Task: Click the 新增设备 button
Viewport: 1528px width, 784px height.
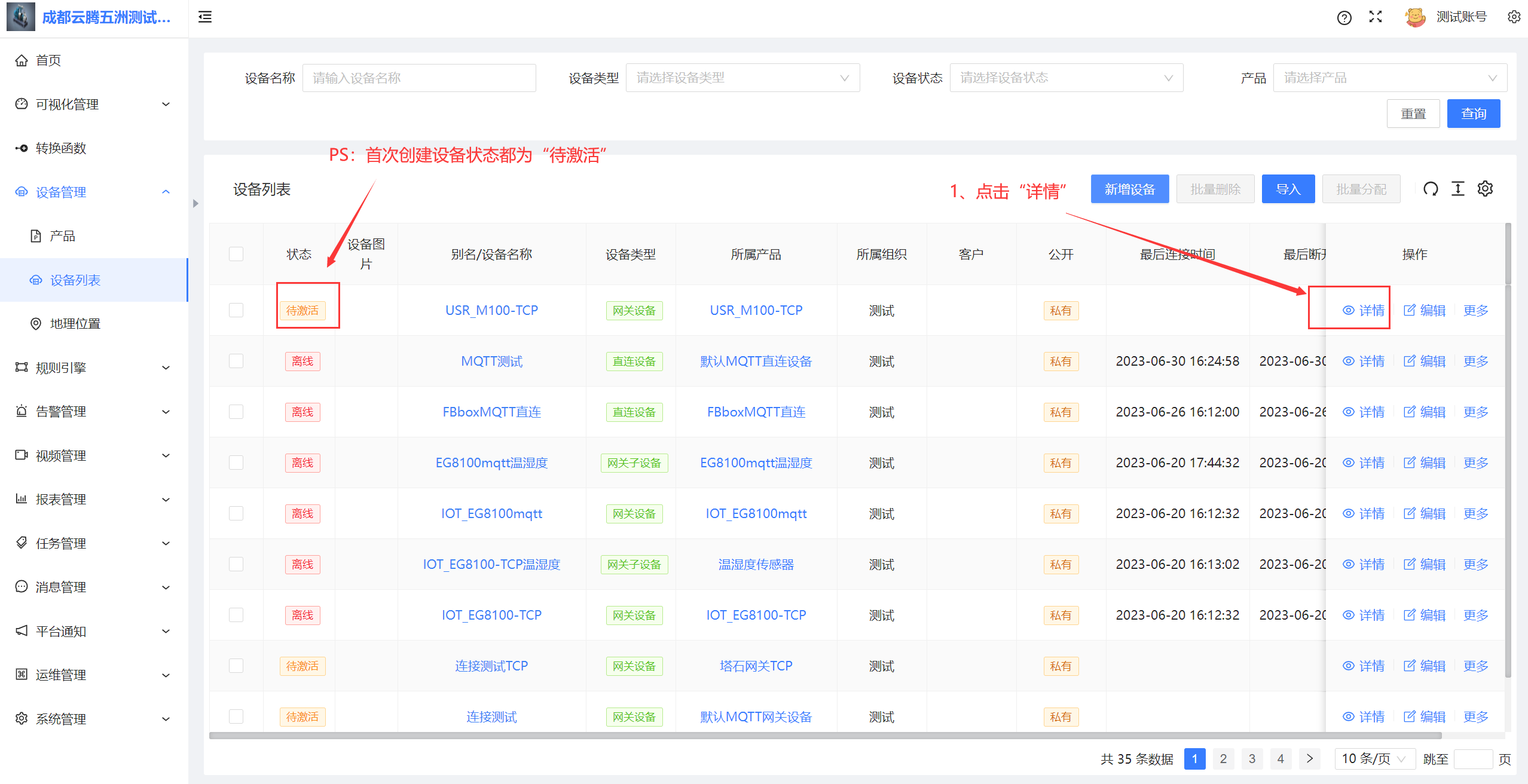Action: [x=1130, y=189]
